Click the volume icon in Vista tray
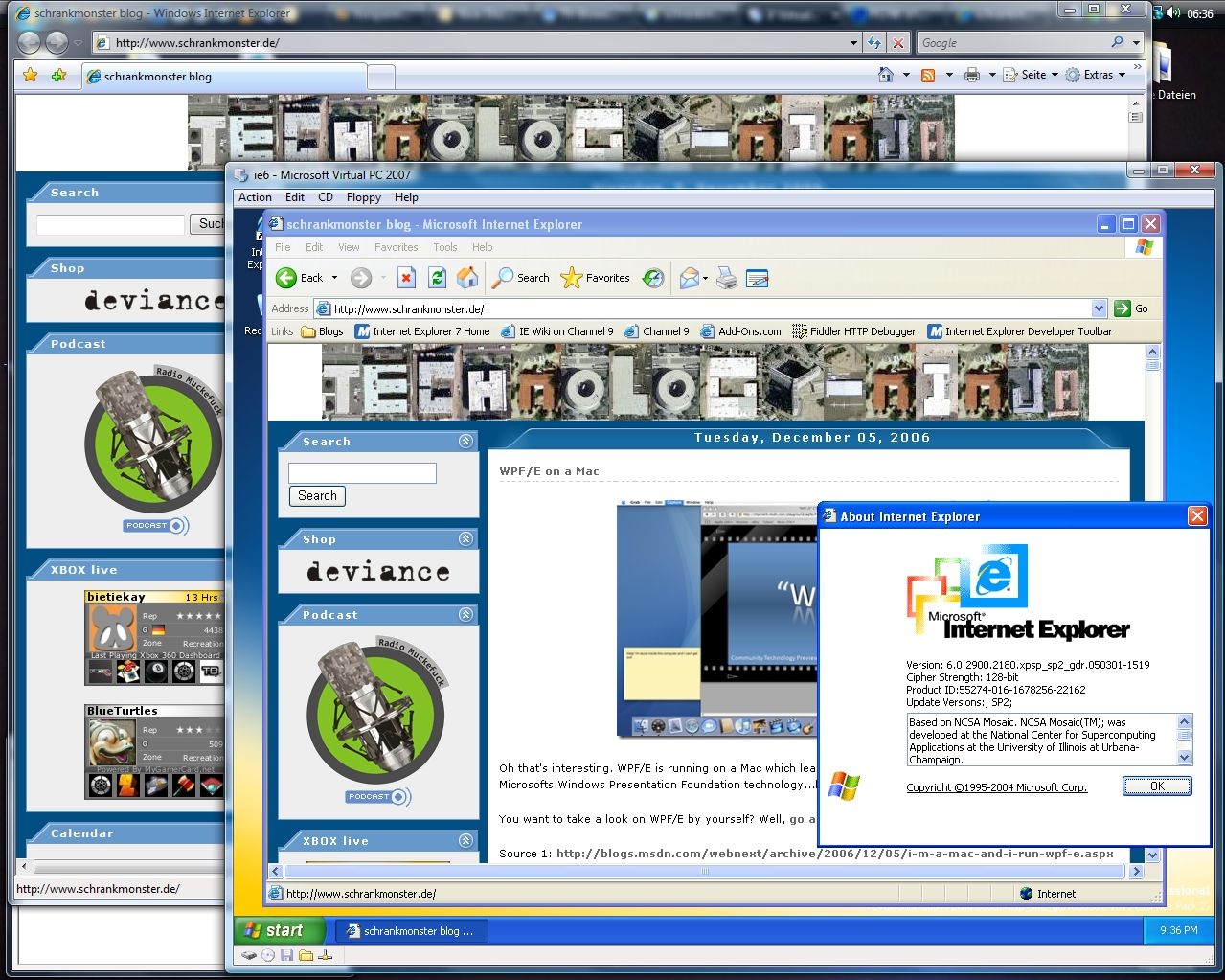 [1173, 13]
